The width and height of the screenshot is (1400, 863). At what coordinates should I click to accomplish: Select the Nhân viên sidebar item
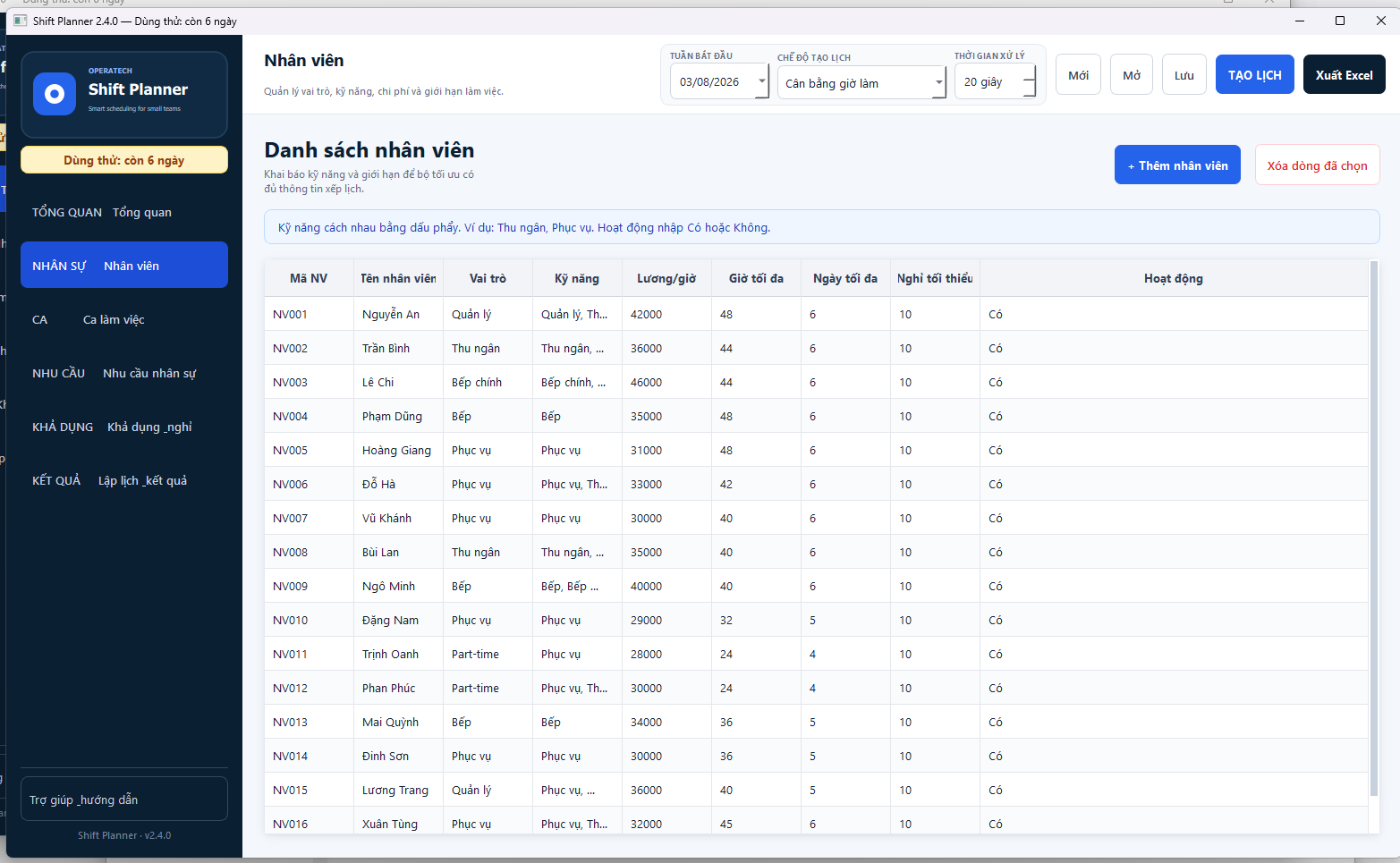point(124,266)
